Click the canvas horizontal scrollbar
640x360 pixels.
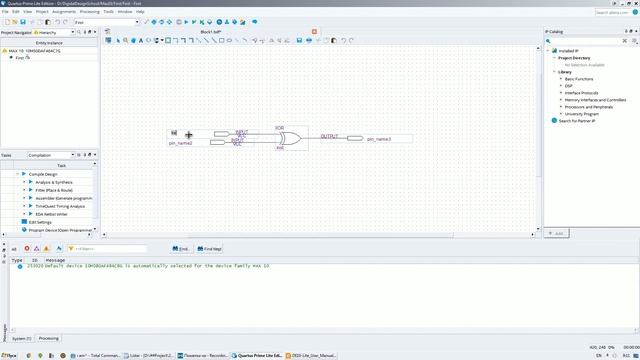click(320, 235)
